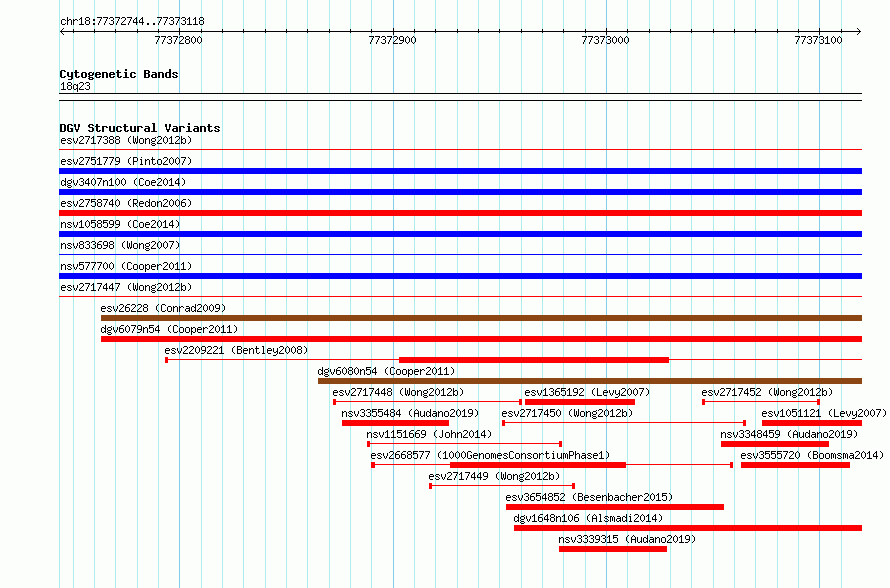Open variant esv3555720 (Boomsma2014) label
The image size is (890, 588).
(812, 455)
